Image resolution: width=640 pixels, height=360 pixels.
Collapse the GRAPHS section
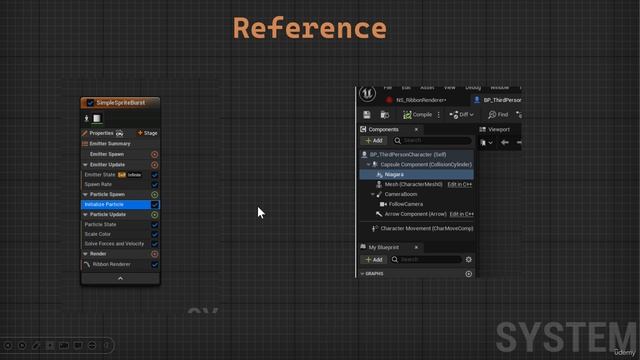(362, 274)
